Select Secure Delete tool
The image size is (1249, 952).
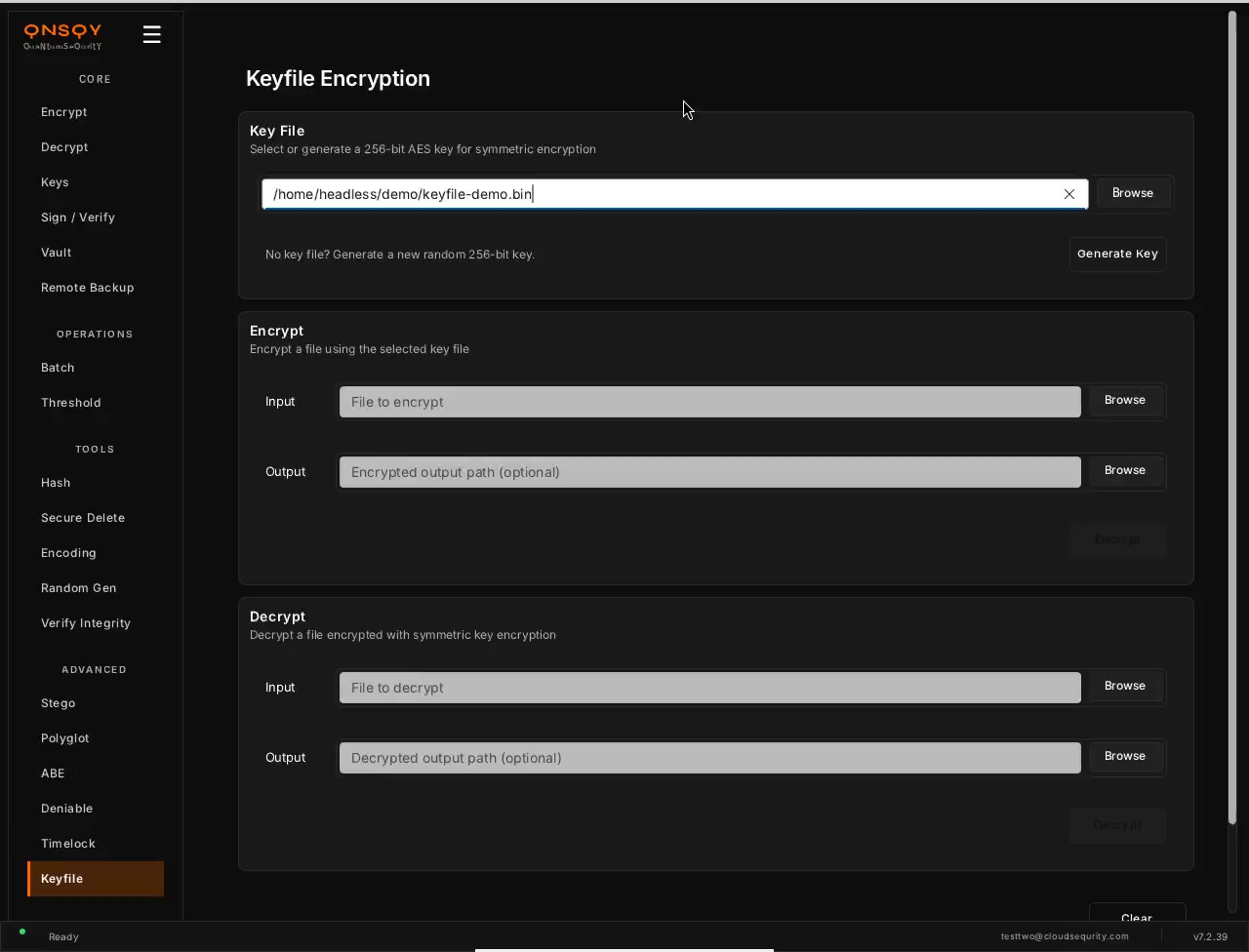(x=96, y=518)
